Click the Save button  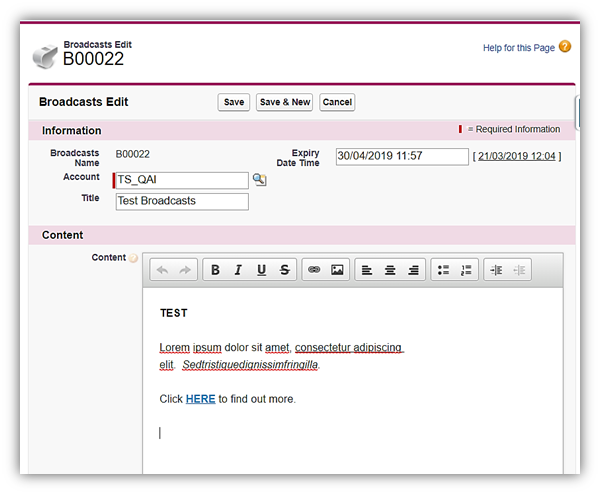234,102
